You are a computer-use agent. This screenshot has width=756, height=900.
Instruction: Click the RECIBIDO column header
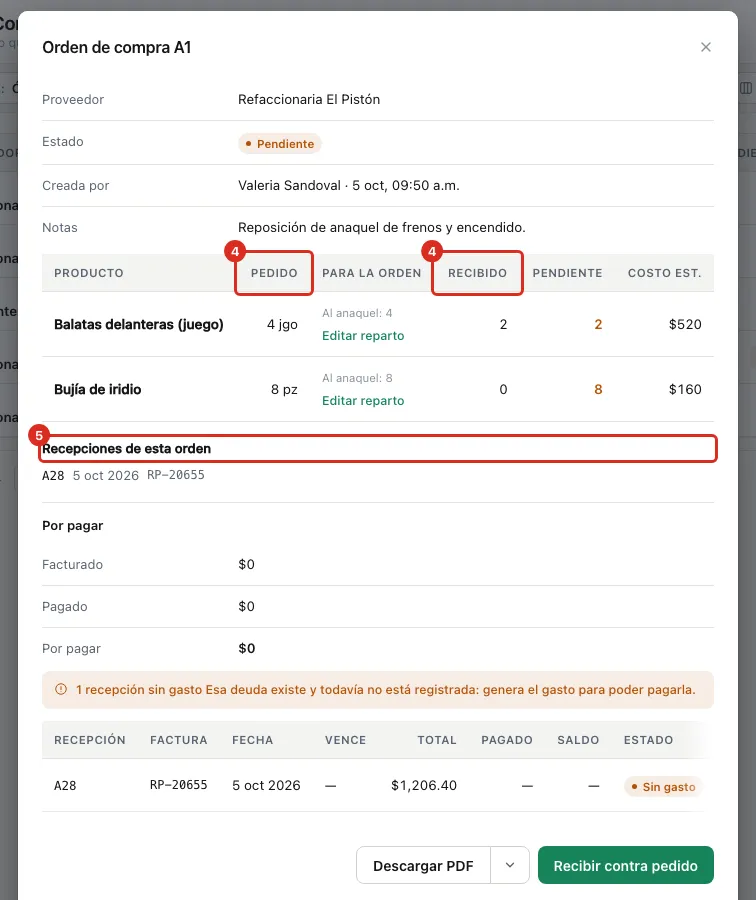click(x=477, y=273)
